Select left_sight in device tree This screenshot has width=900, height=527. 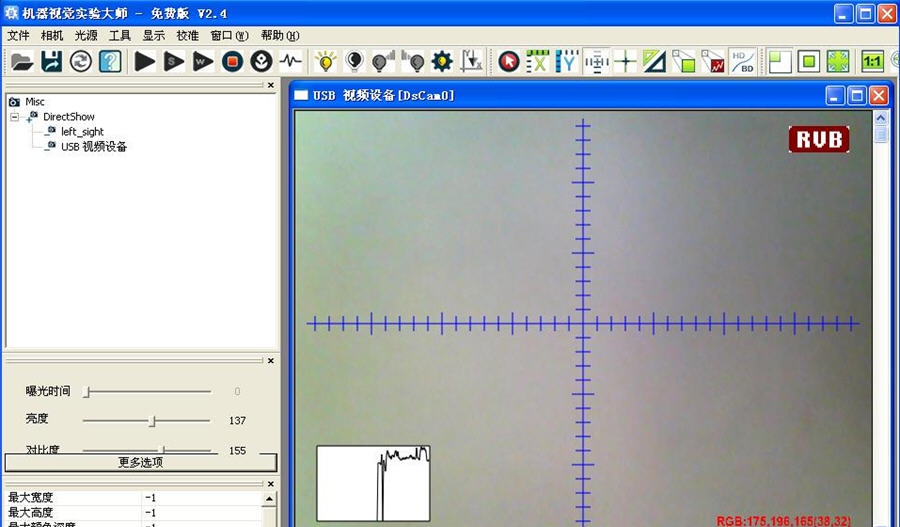point(82,132)
